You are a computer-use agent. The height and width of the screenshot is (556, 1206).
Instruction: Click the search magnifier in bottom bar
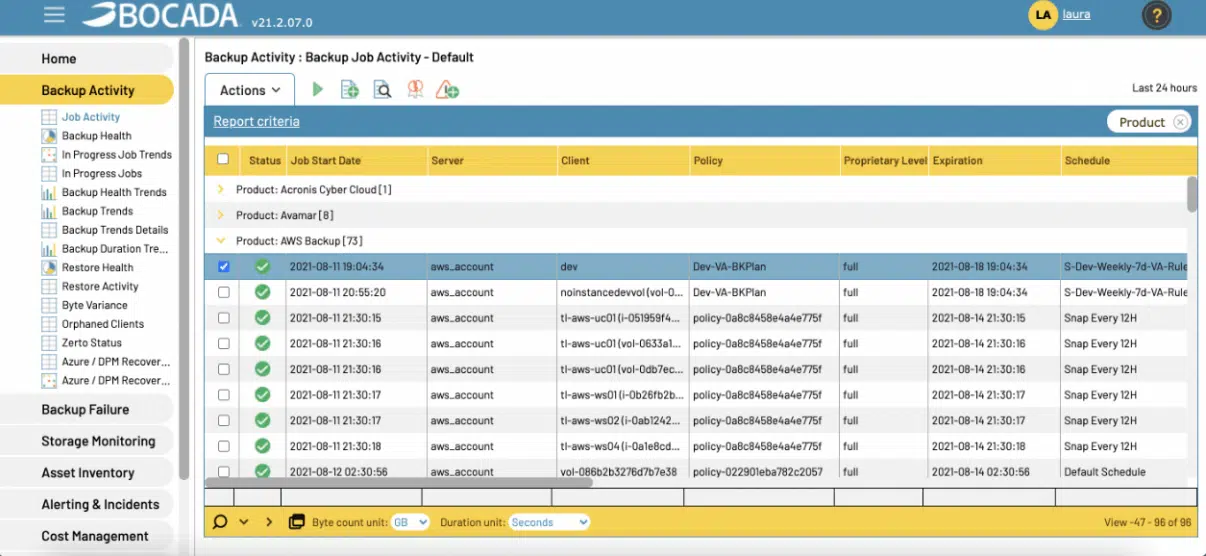coord(220,522)
